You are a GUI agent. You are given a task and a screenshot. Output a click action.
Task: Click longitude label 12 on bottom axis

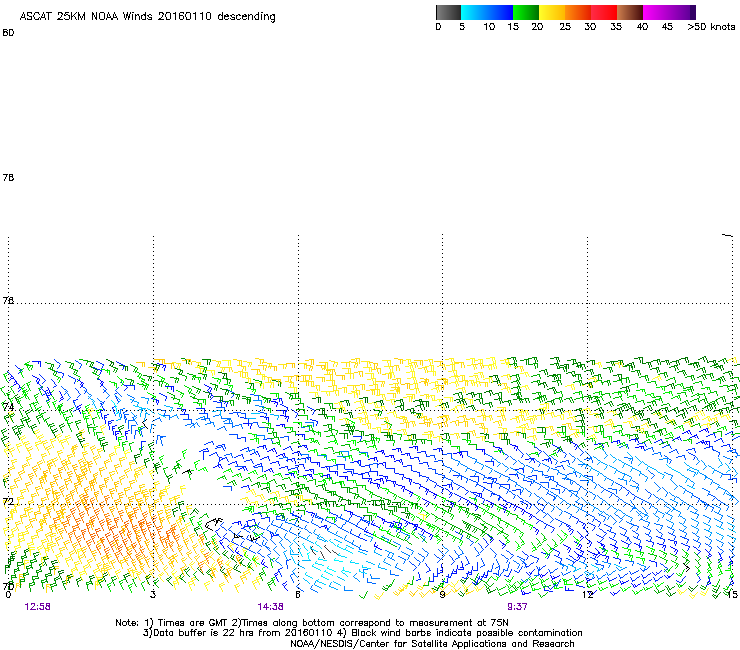point(588,595)
